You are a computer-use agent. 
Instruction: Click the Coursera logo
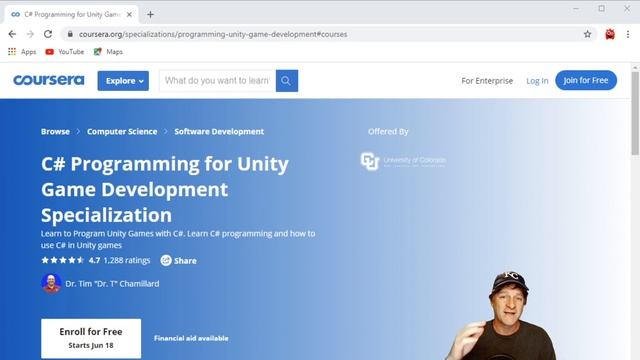click(49, 80)
